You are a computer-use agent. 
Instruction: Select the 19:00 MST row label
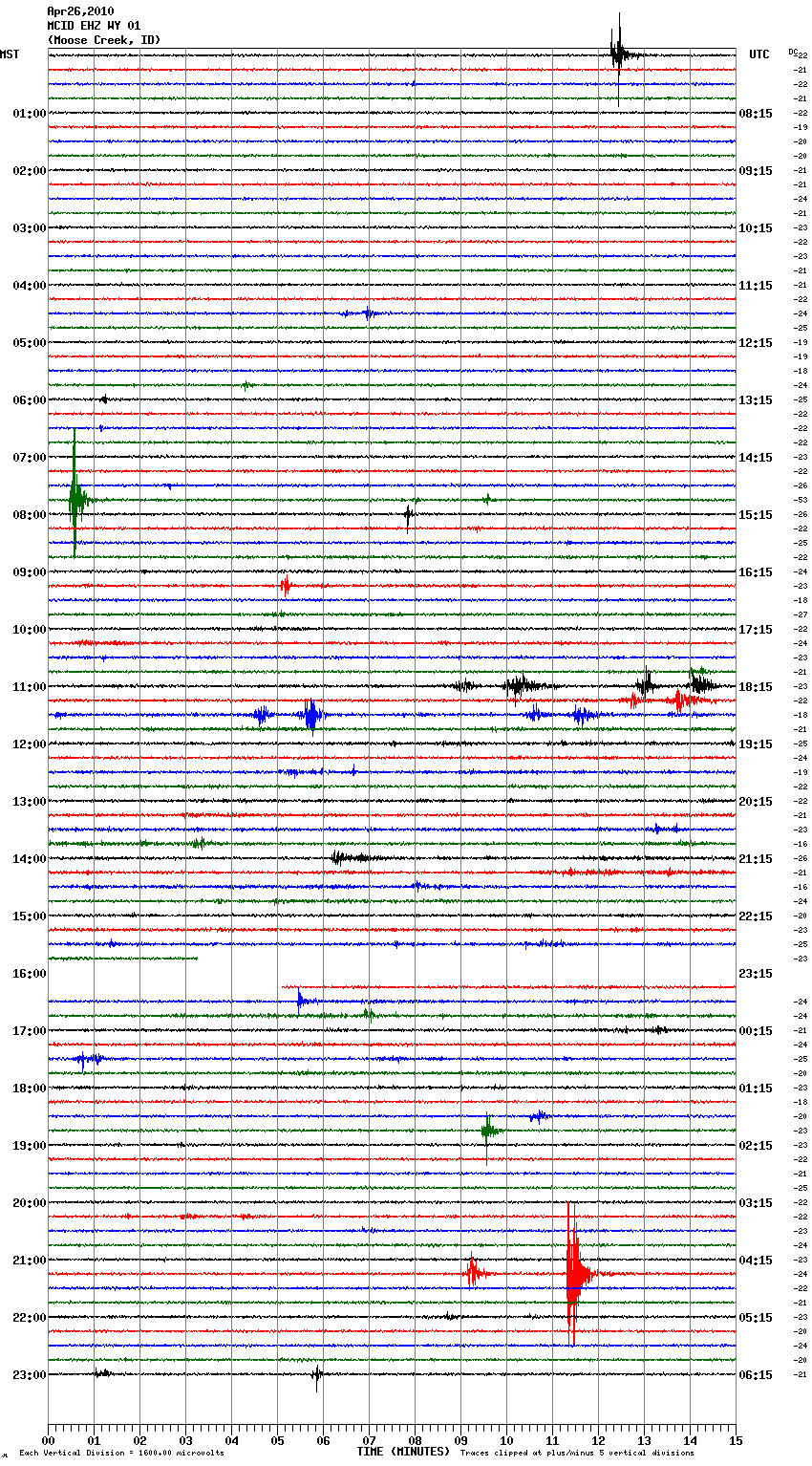(29, 1146)
